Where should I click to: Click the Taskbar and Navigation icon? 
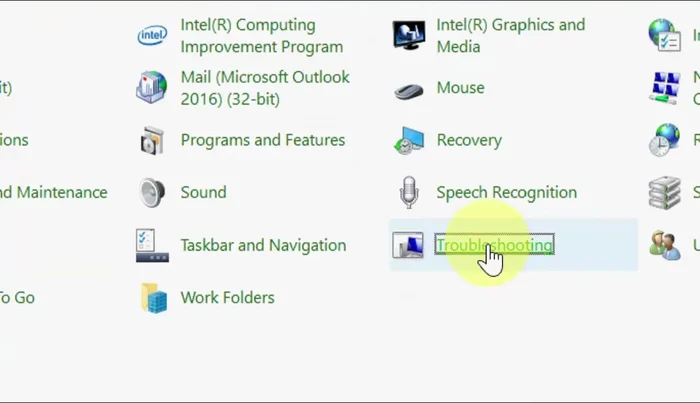coord(152,245)
